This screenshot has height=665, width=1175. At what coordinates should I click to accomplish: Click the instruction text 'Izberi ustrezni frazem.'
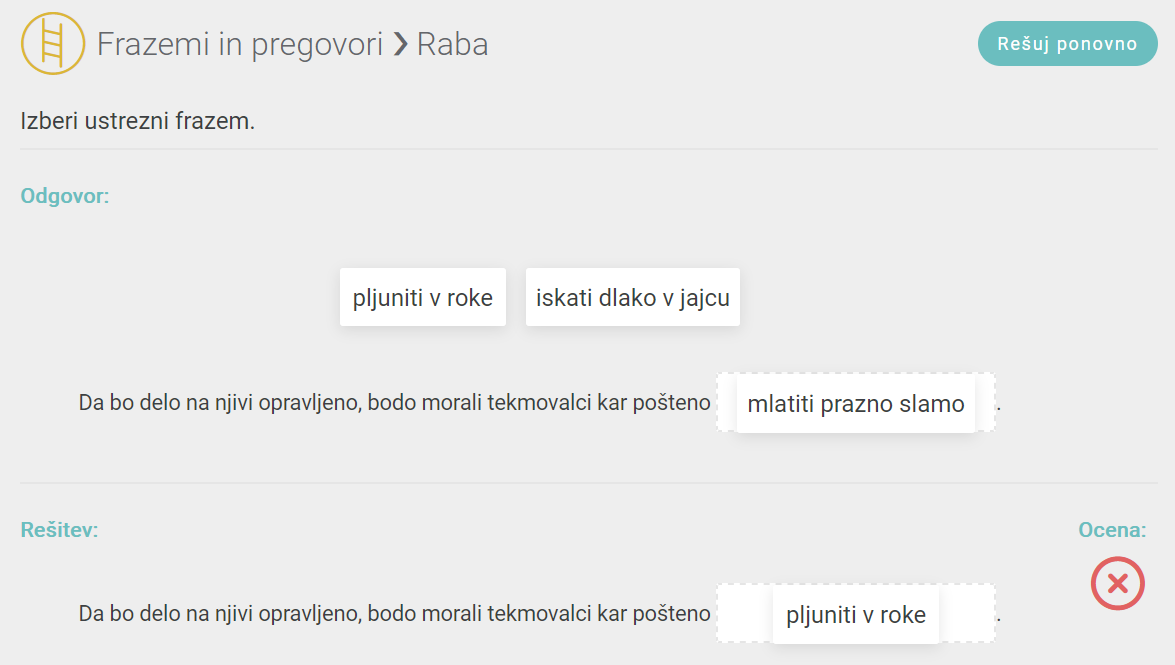coord(138,122)
